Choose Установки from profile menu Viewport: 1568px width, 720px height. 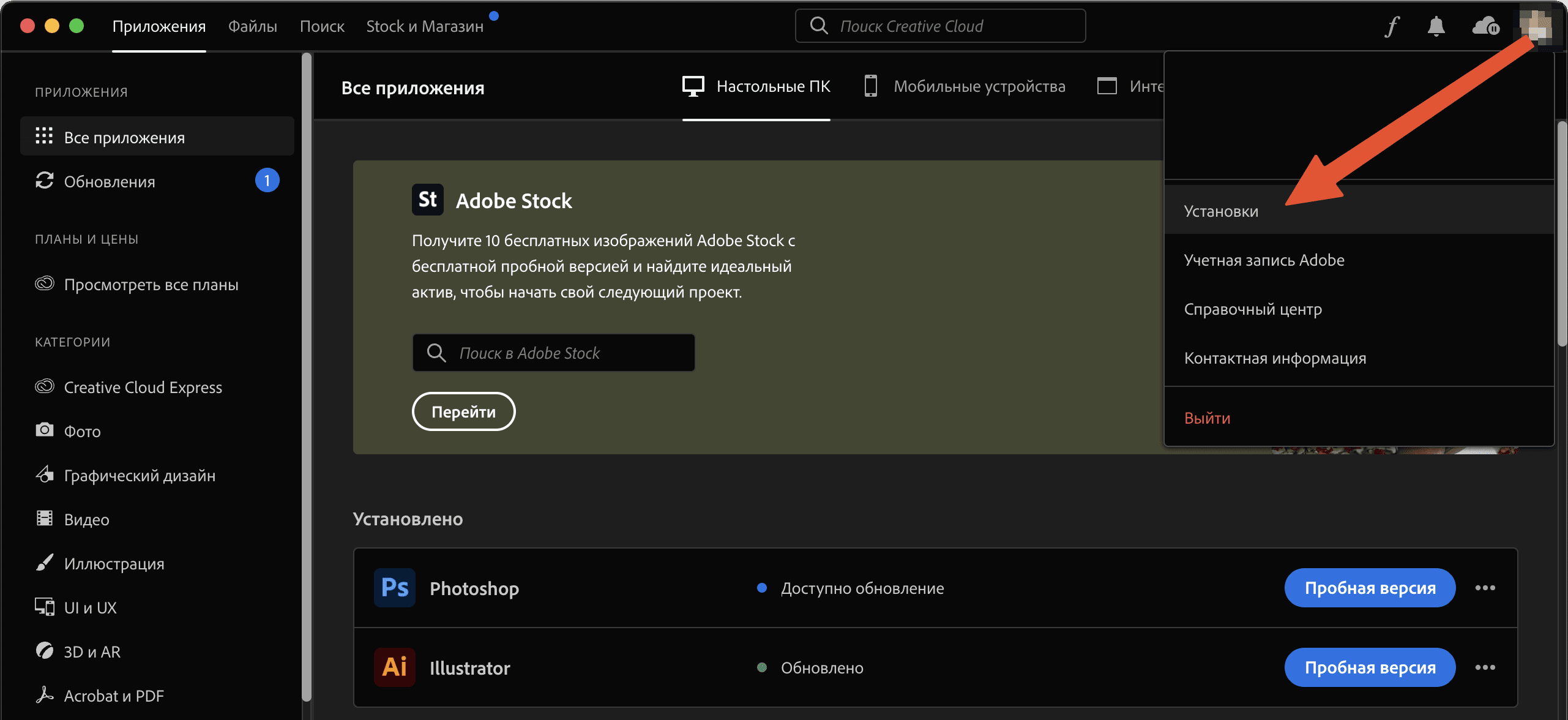pos(1221,211)
